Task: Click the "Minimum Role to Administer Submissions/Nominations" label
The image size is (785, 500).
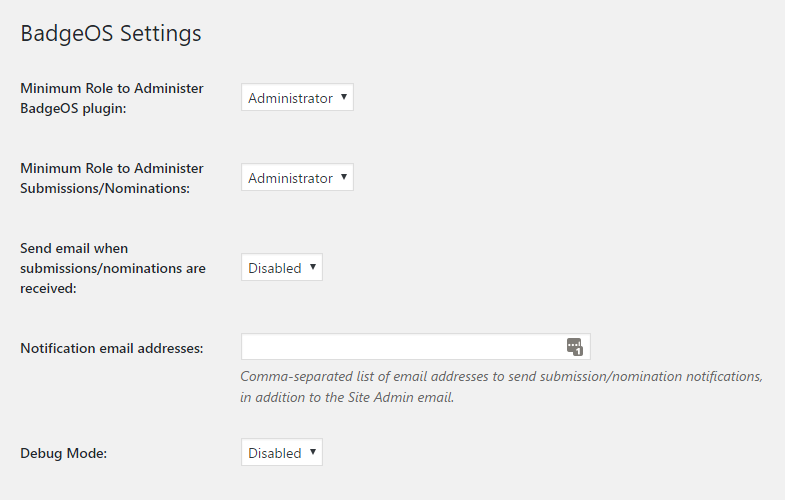Action: click(111, 178)
